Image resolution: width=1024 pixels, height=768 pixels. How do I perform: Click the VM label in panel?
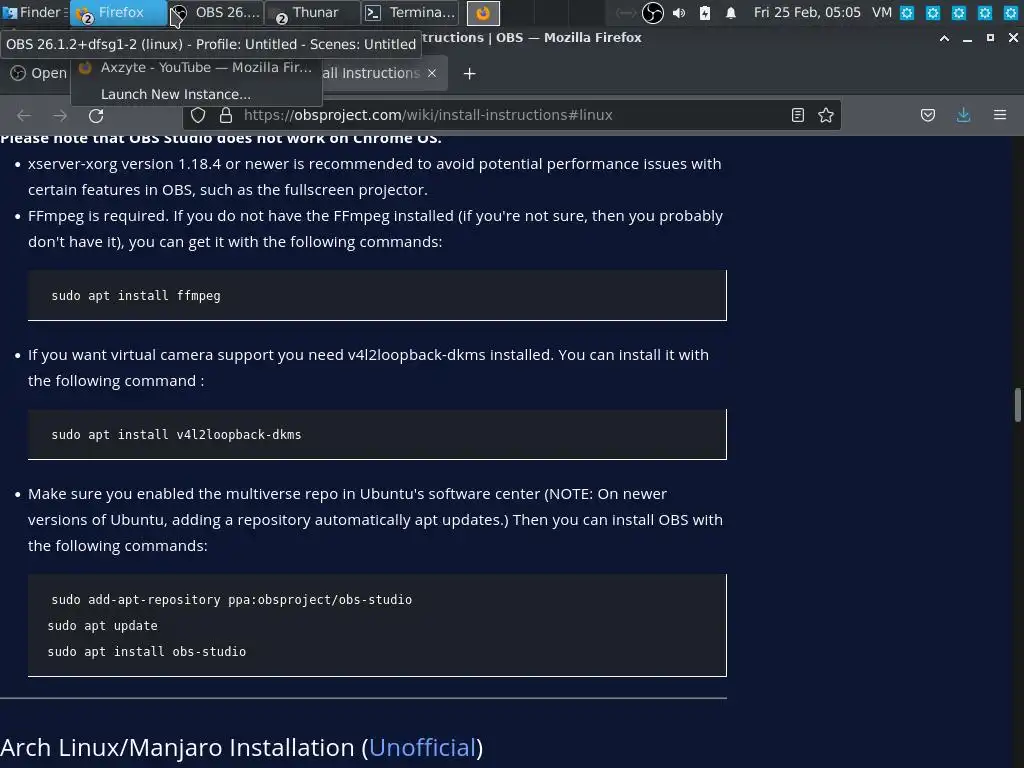pos(882,12)
